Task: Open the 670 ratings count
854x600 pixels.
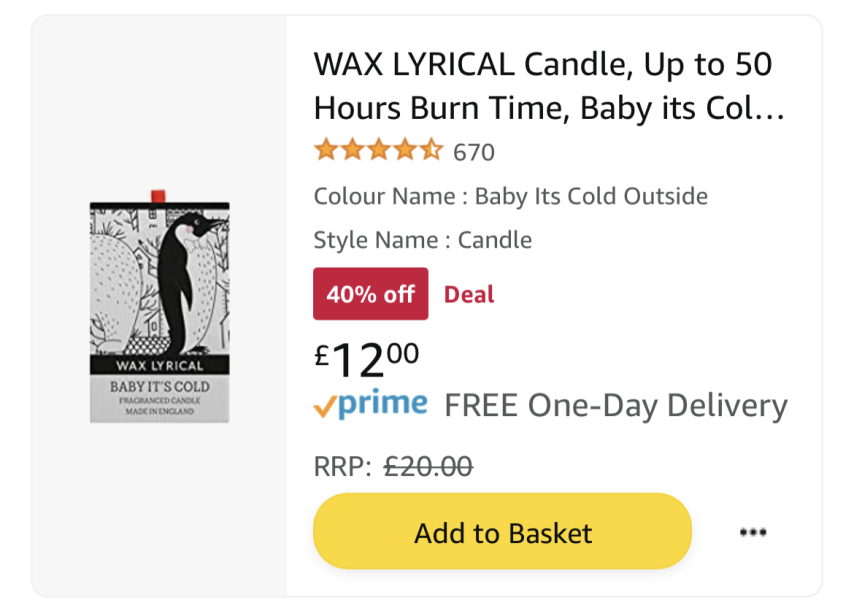Action: pos(474,152)
